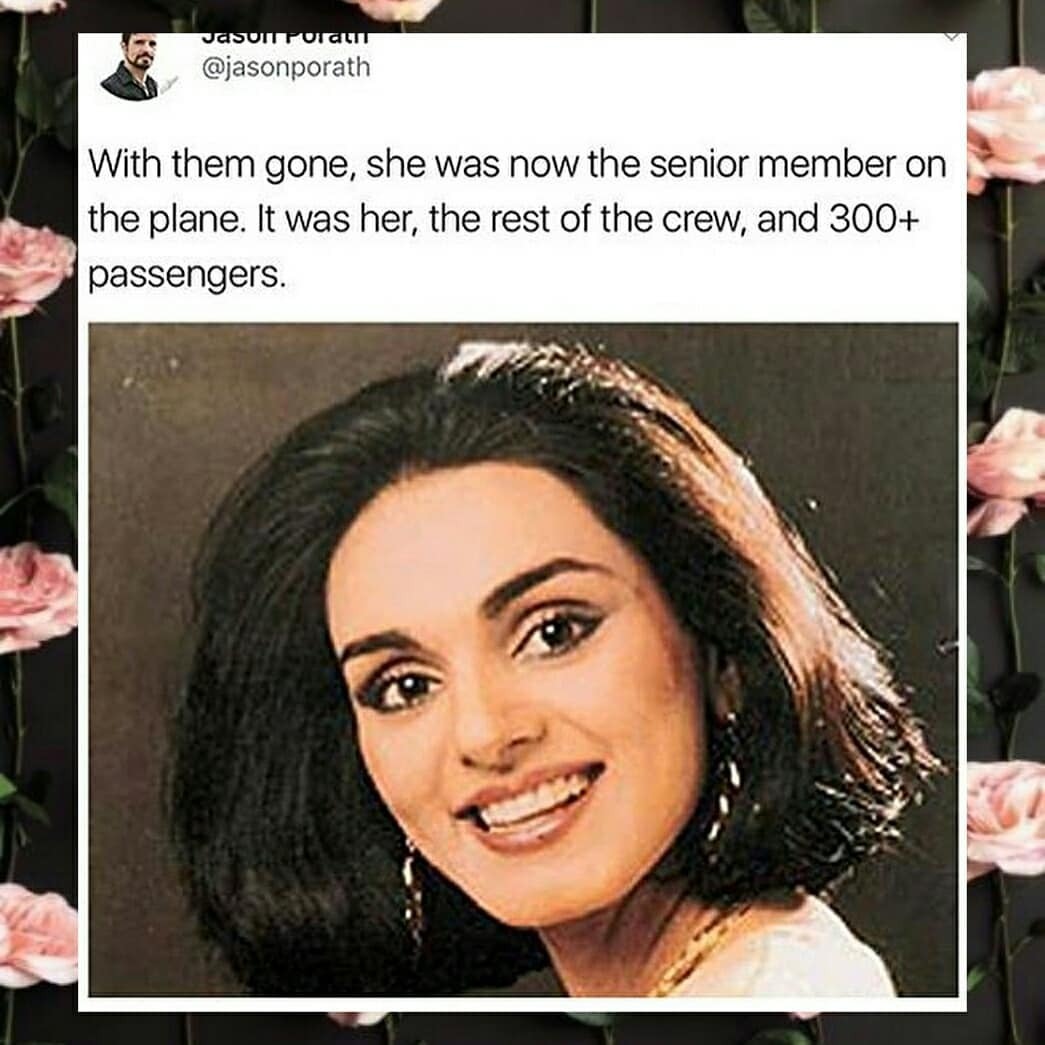The width and height of the screenshot is (1045, 1045).
Task: Click the rose on the left beside the portrait
Action: [38, 597]
